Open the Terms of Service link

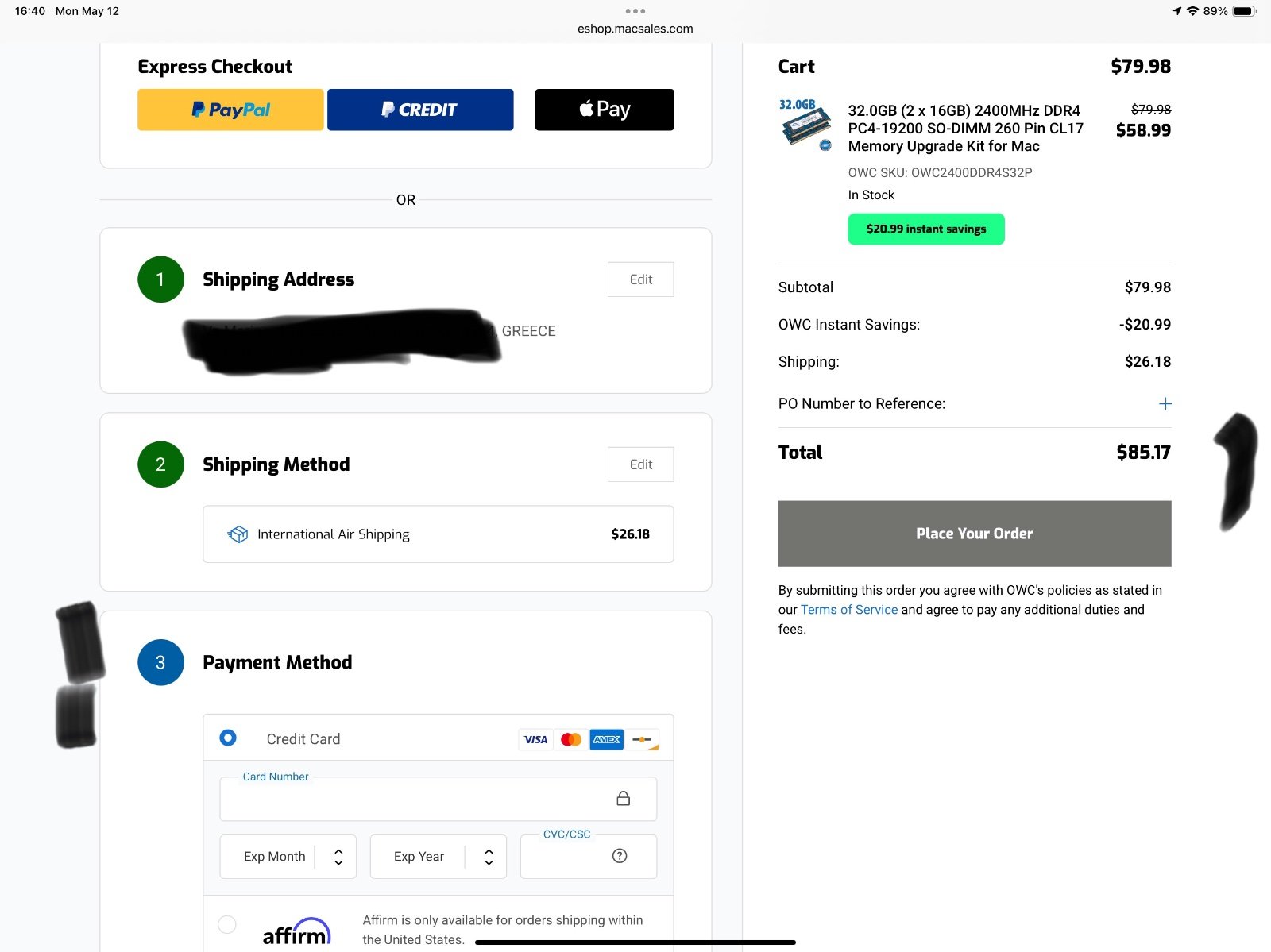(849, 610)
